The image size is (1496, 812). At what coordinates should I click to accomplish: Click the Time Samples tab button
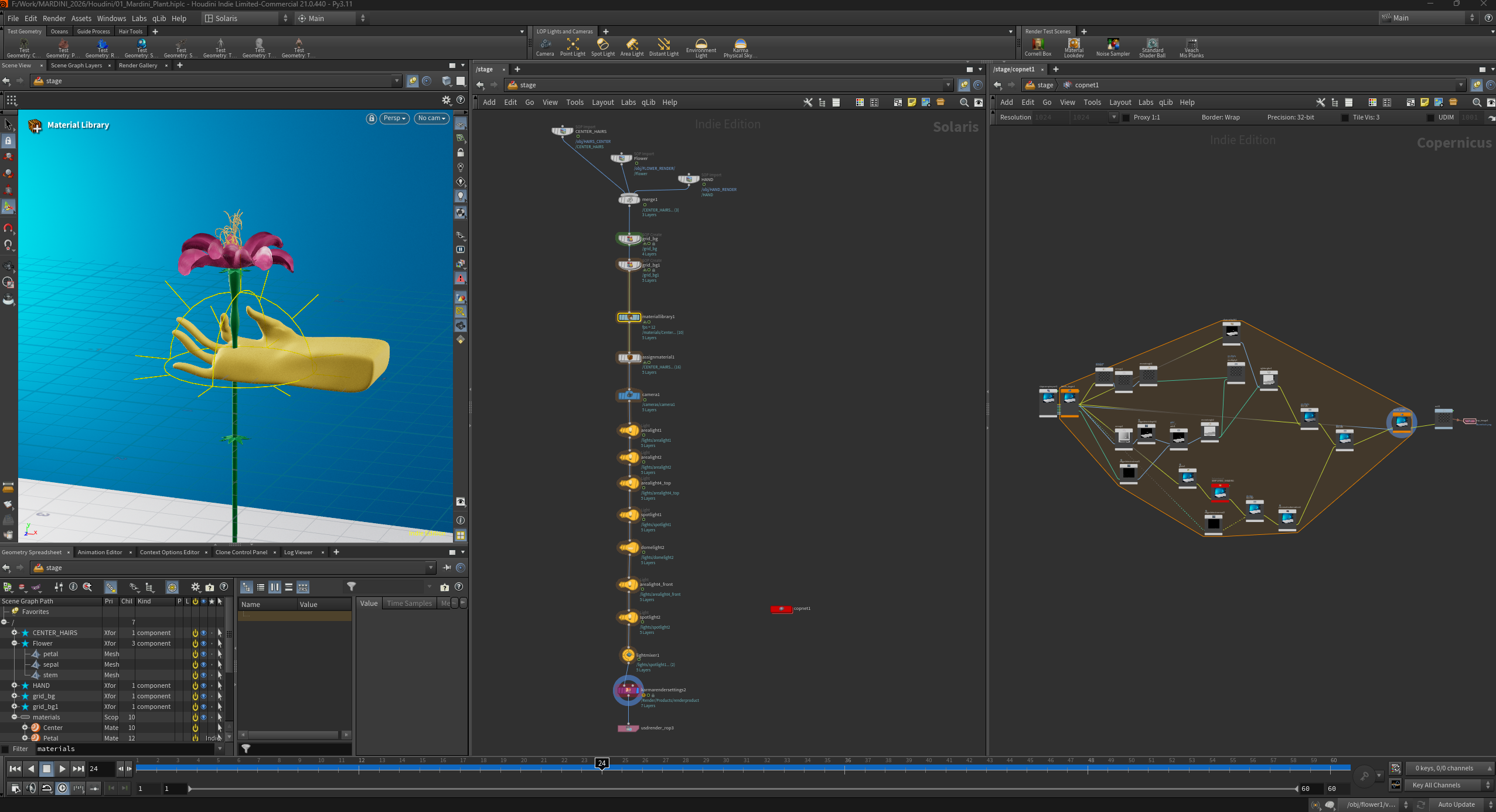tap(409, 603)
